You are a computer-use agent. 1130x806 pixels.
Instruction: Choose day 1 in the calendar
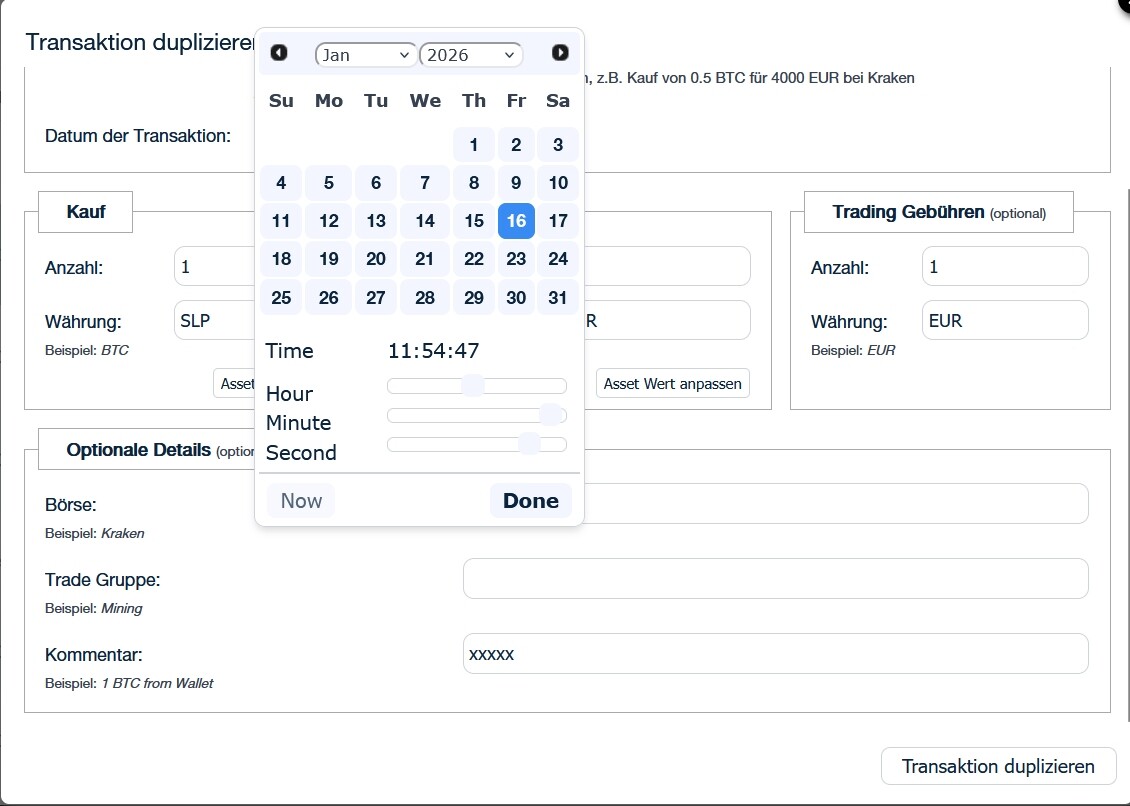(474, 145)
